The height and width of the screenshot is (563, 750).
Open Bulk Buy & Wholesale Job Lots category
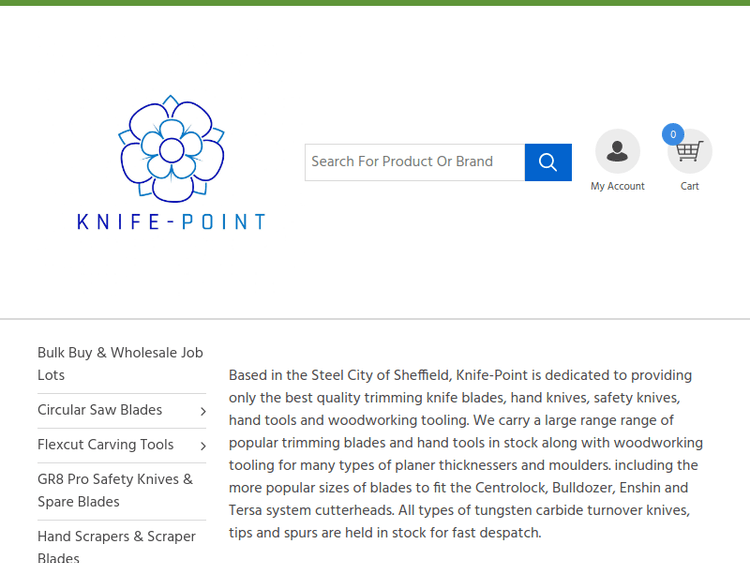(120, 364)
